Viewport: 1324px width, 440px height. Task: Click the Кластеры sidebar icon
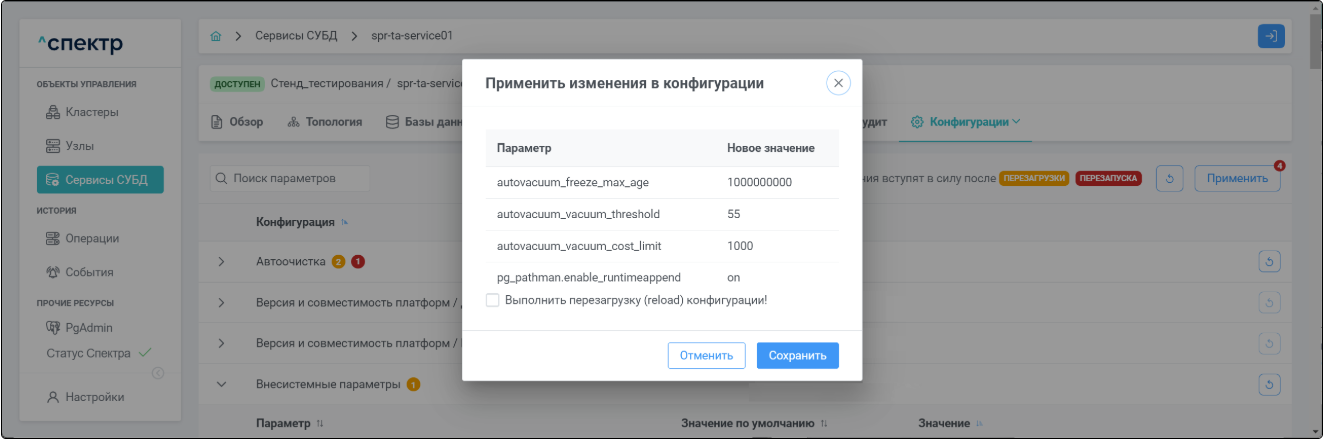click(x=53, y=112)
